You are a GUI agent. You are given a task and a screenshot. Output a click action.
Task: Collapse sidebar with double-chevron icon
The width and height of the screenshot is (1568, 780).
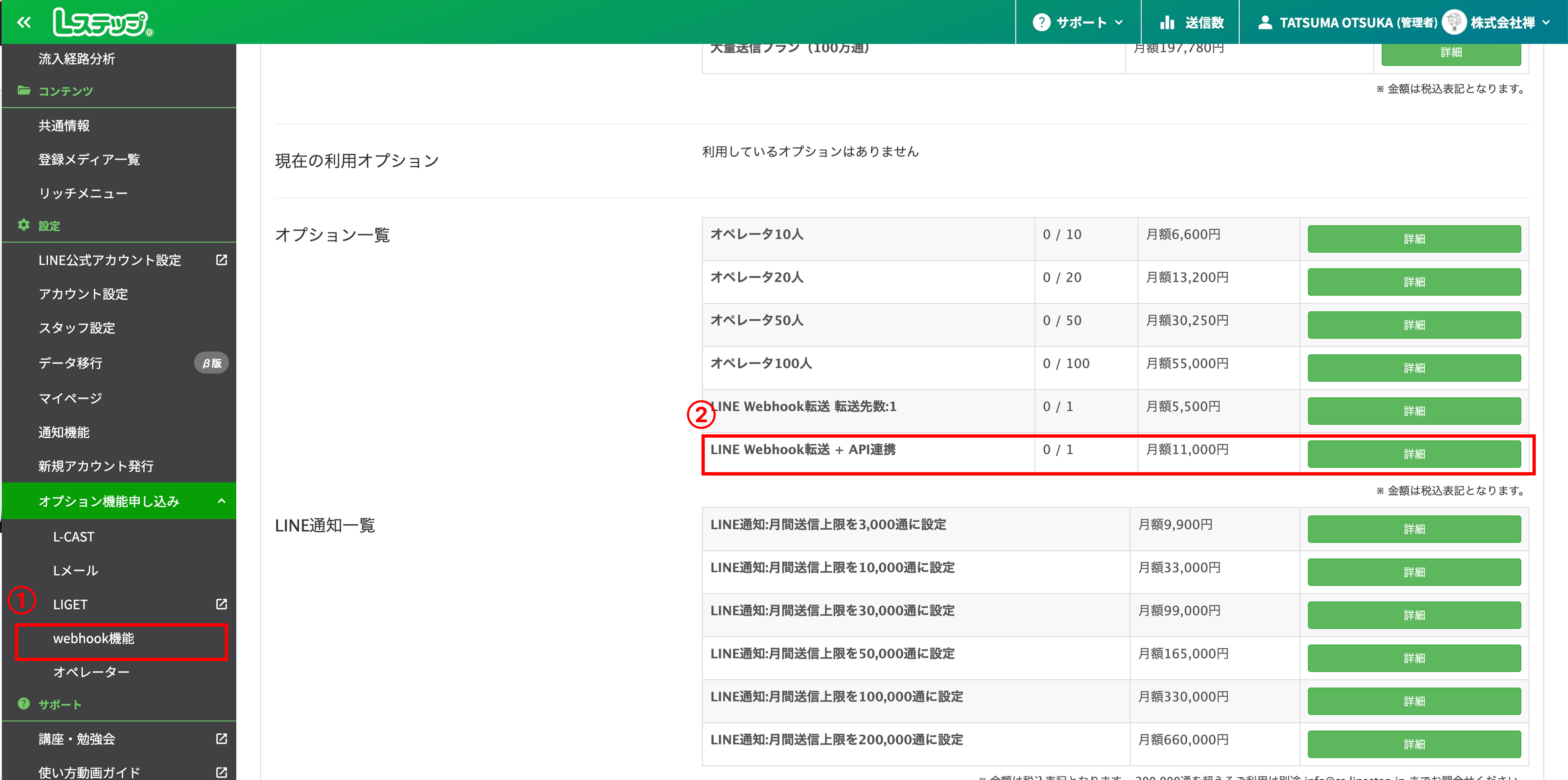click(x=24, y=23)
